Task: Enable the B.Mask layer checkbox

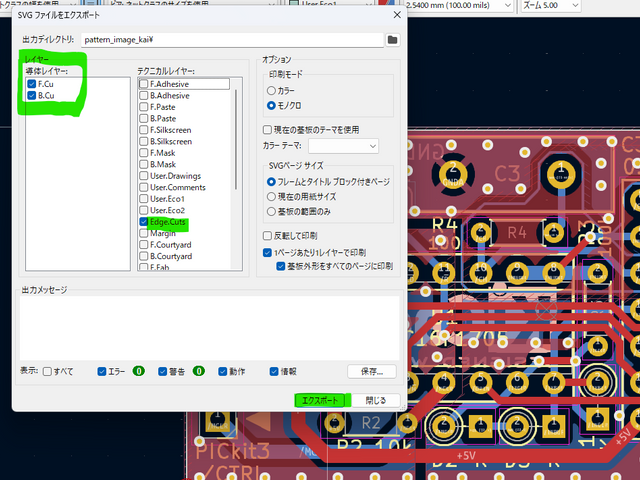Action: (144, 165)
